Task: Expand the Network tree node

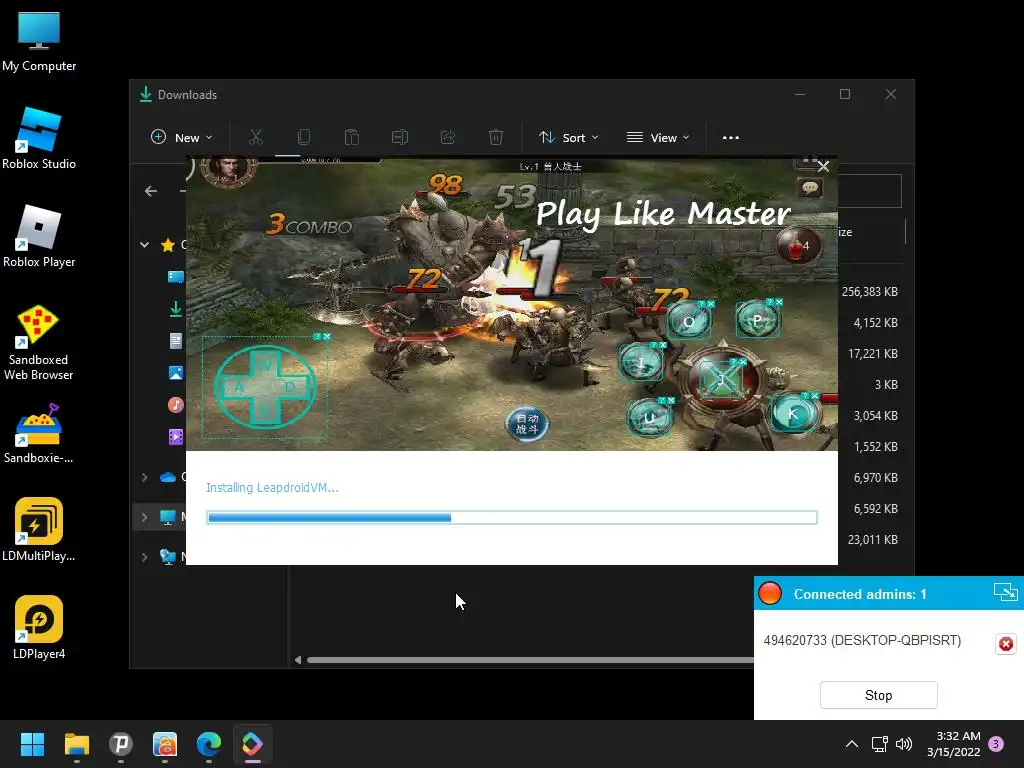Action: pyautogui.click(x=144, y=557)
